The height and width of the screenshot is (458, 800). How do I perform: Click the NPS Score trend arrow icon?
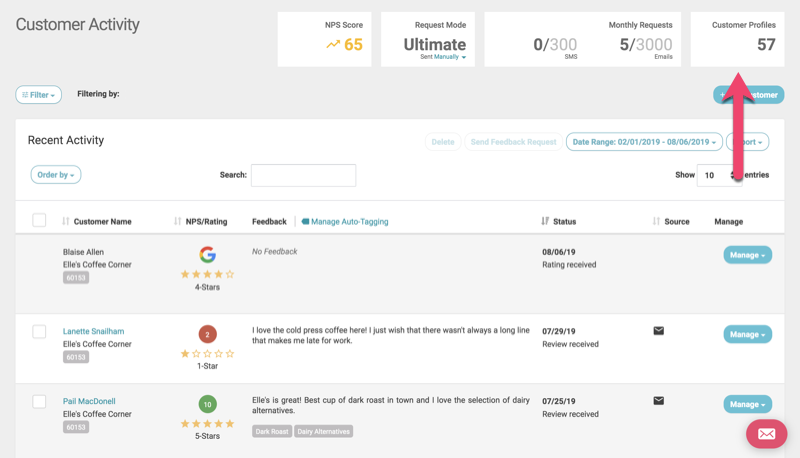[333, 45]
